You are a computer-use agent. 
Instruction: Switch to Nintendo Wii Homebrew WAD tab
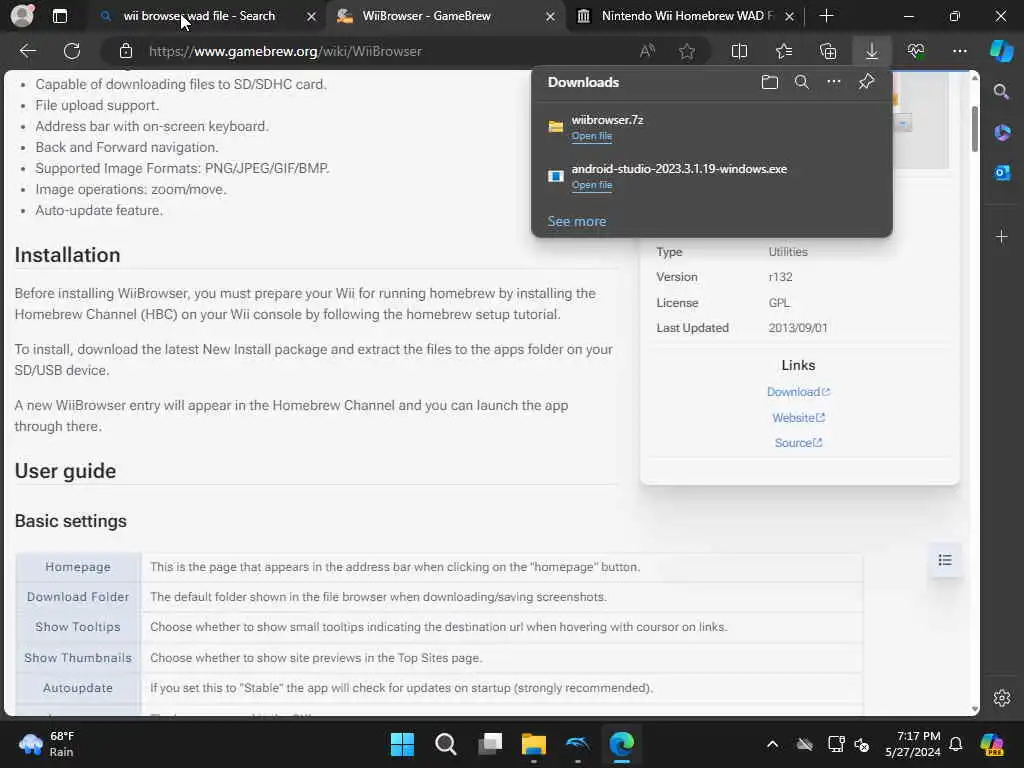[686, 16]
